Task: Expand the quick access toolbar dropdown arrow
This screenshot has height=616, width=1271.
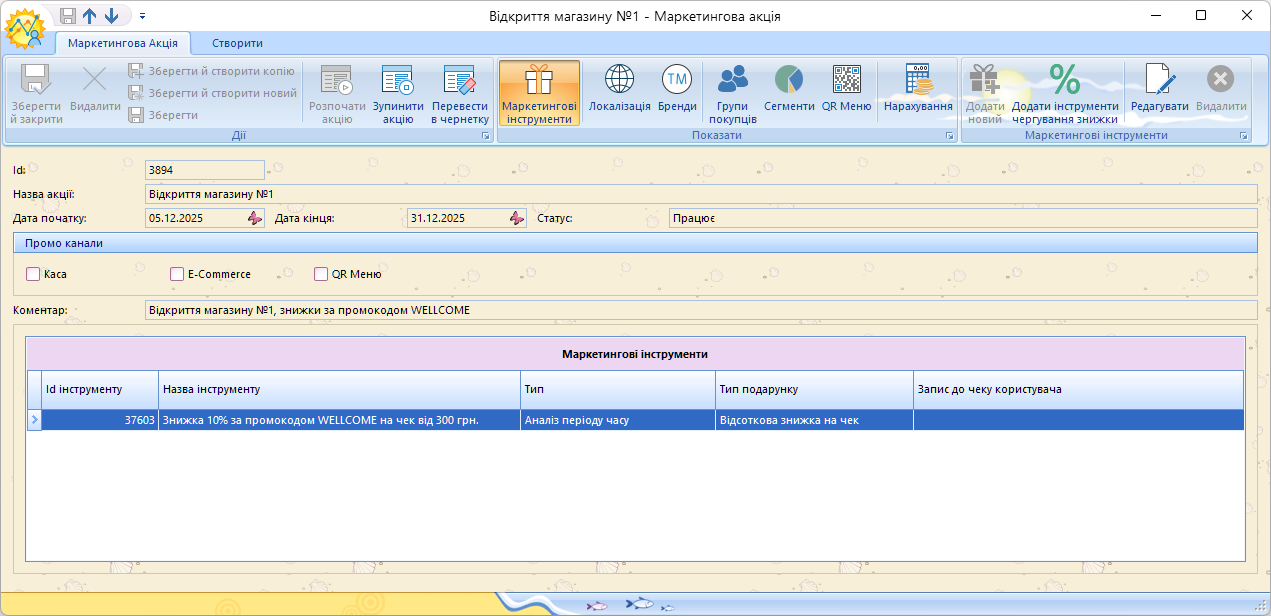Action: coord(142,16)
